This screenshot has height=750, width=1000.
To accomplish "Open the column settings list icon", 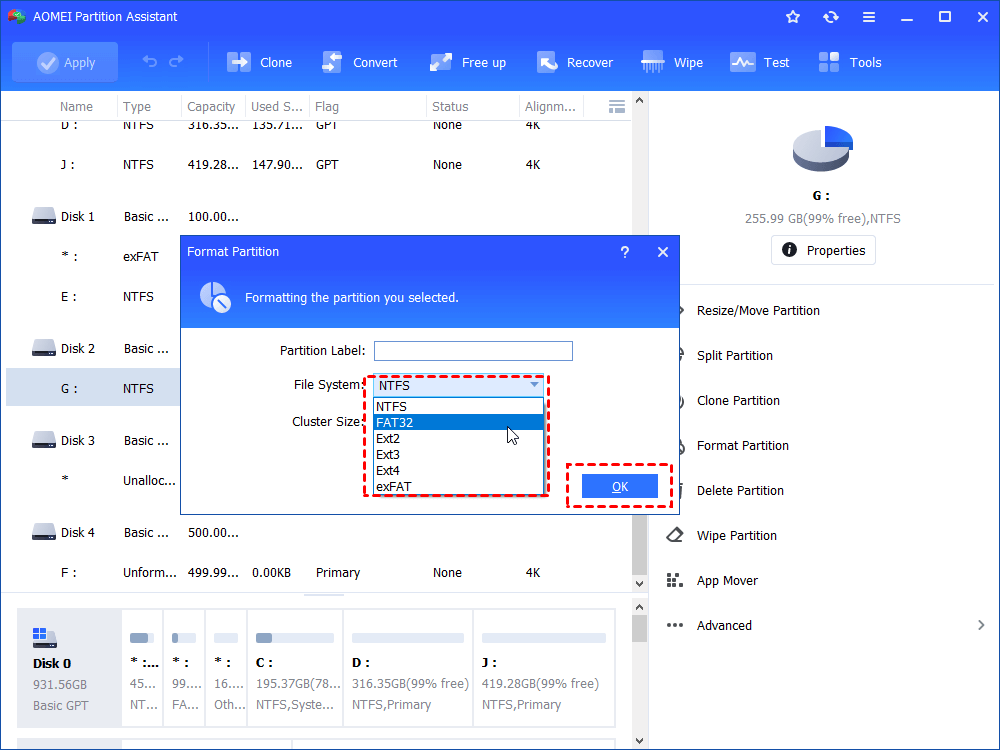I will point(617,107).
